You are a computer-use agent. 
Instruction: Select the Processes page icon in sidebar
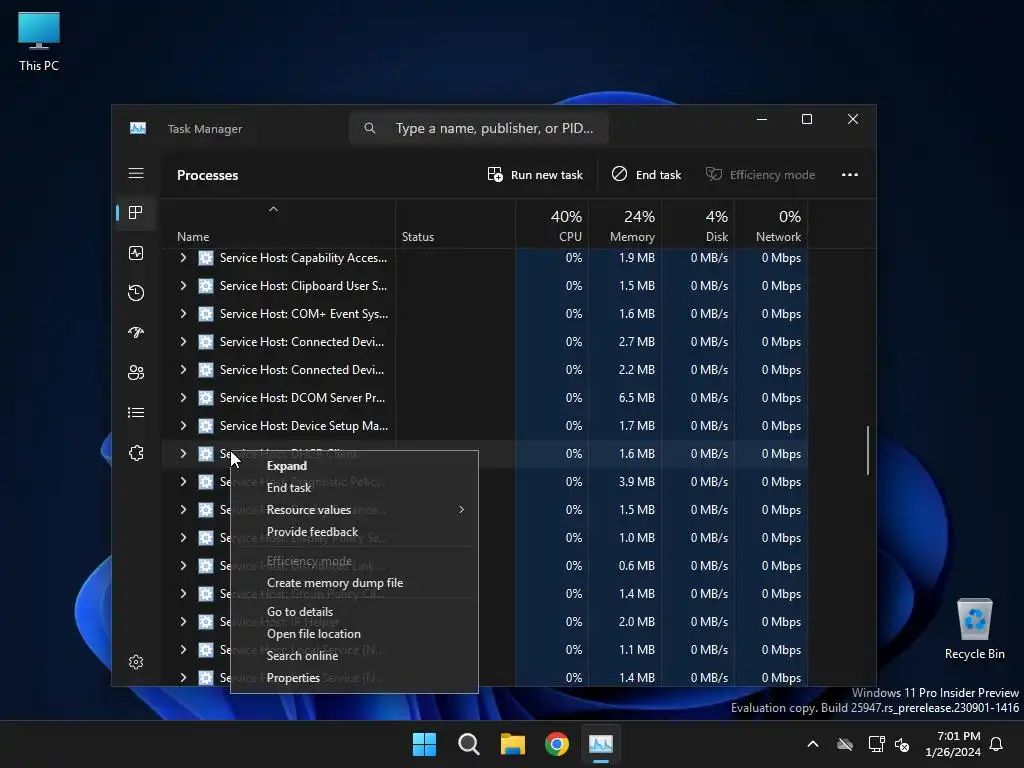(x=136, y=213)
